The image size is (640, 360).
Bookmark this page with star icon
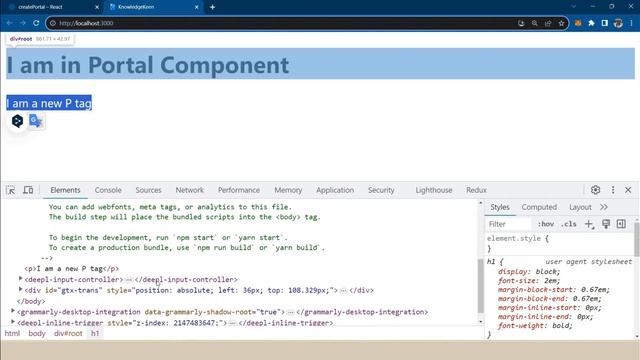pyautogui.click(x=562, y=23)
